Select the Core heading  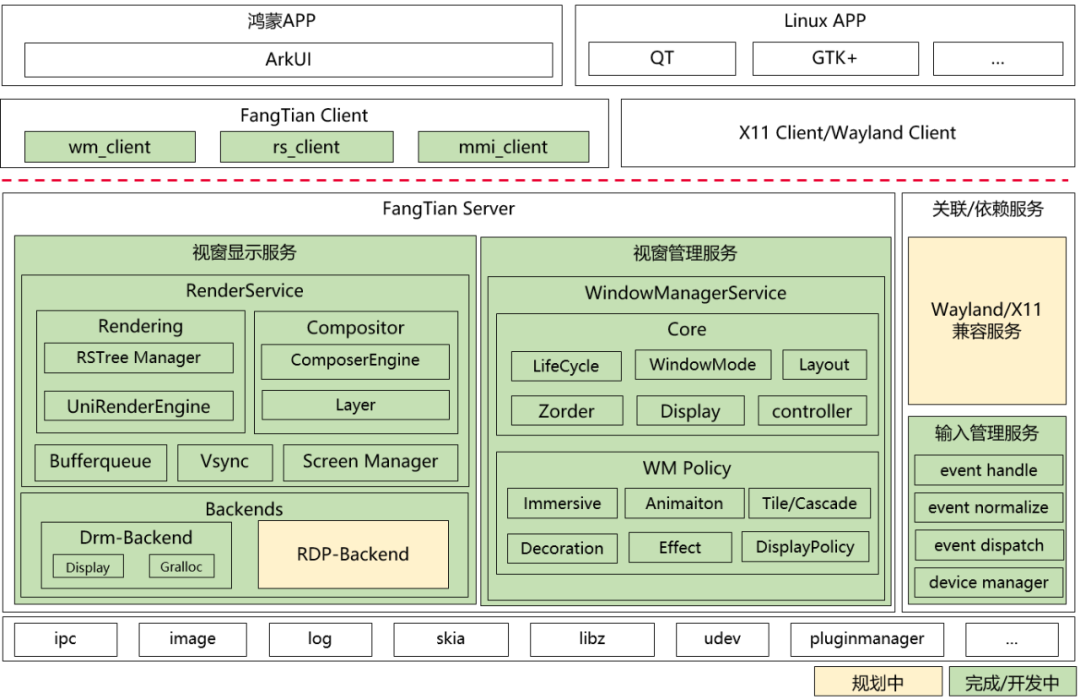coord(687,329)
